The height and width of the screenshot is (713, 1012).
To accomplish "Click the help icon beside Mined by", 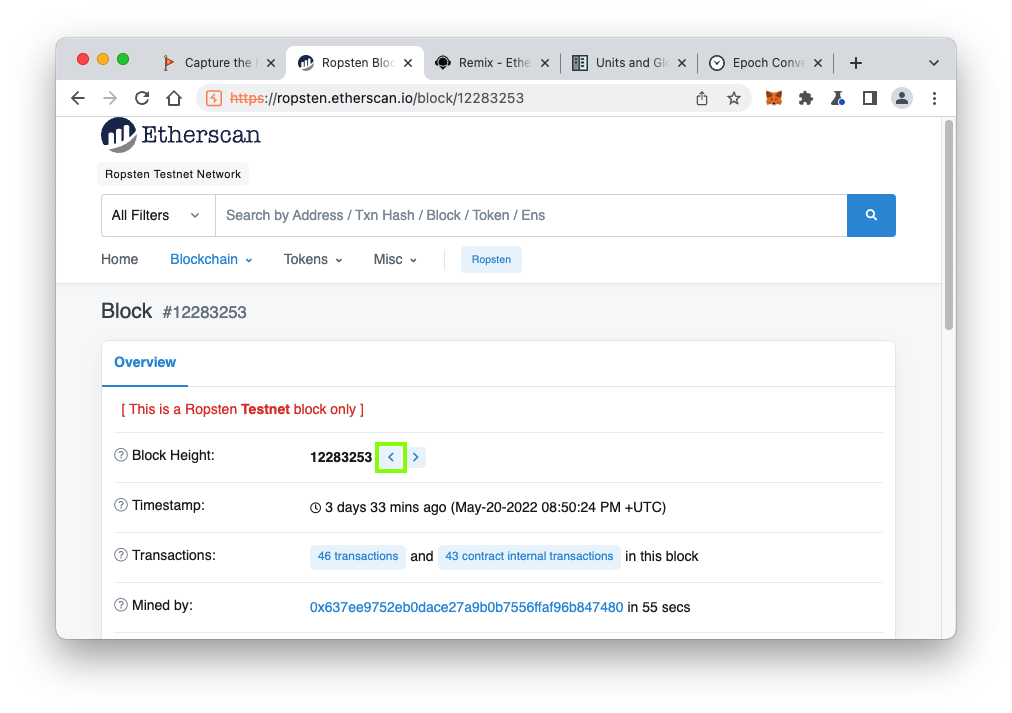I will [x=121, y=605].
